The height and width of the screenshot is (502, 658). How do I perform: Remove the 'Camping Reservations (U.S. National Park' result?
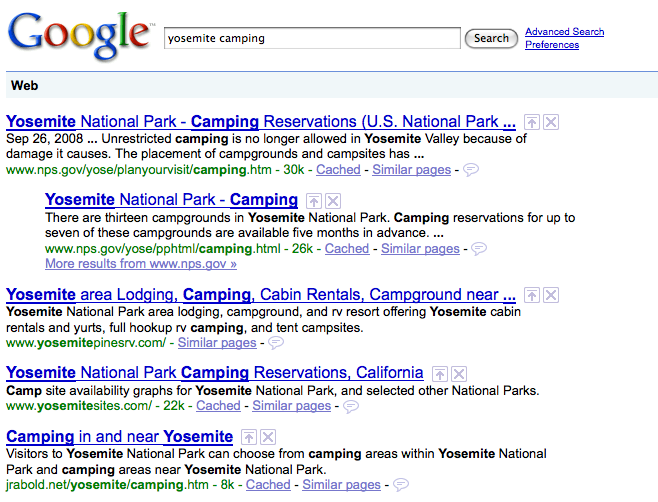[551, 122]
